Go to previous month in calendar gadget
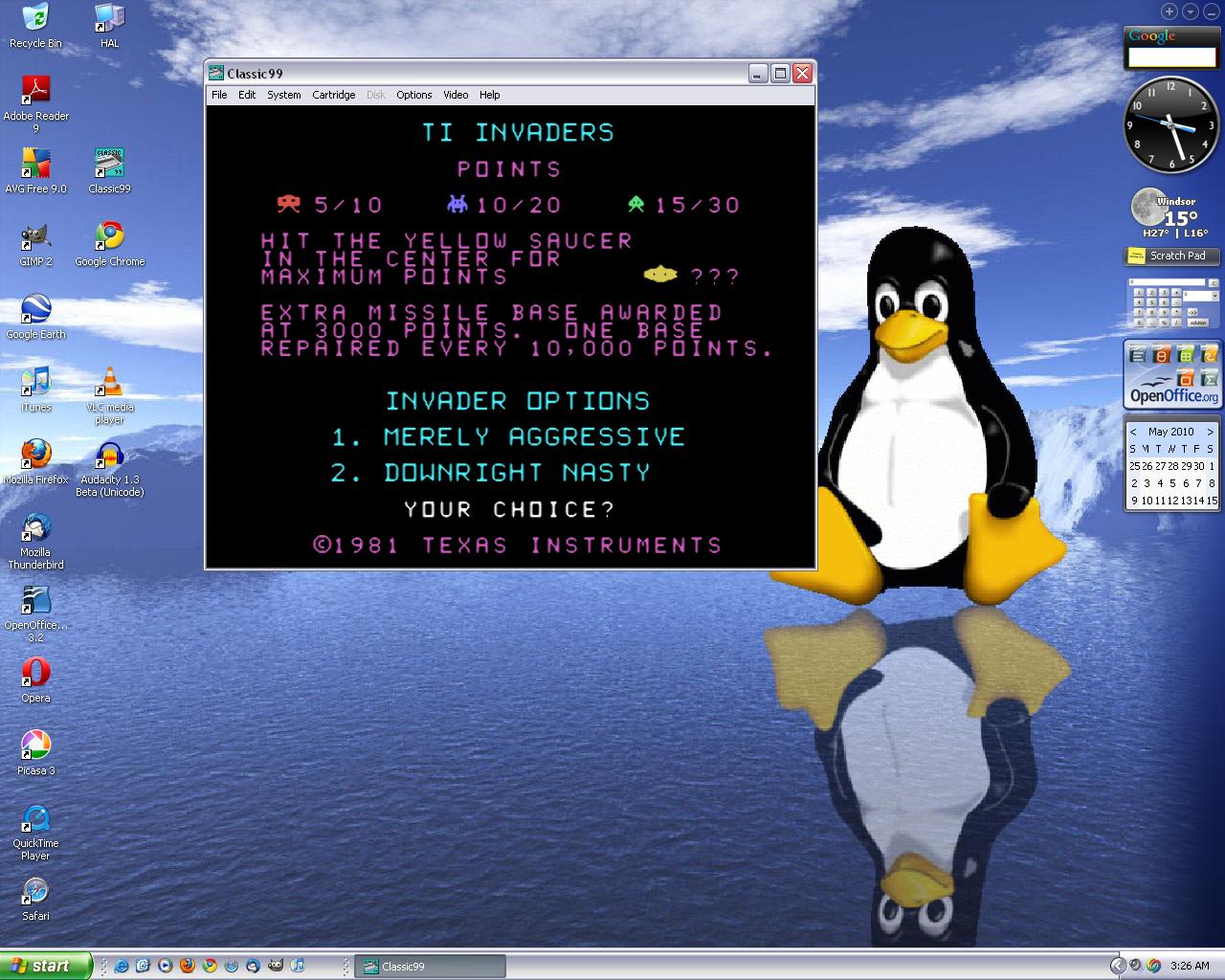The image size is (1225, 980). click(1133, 432)
